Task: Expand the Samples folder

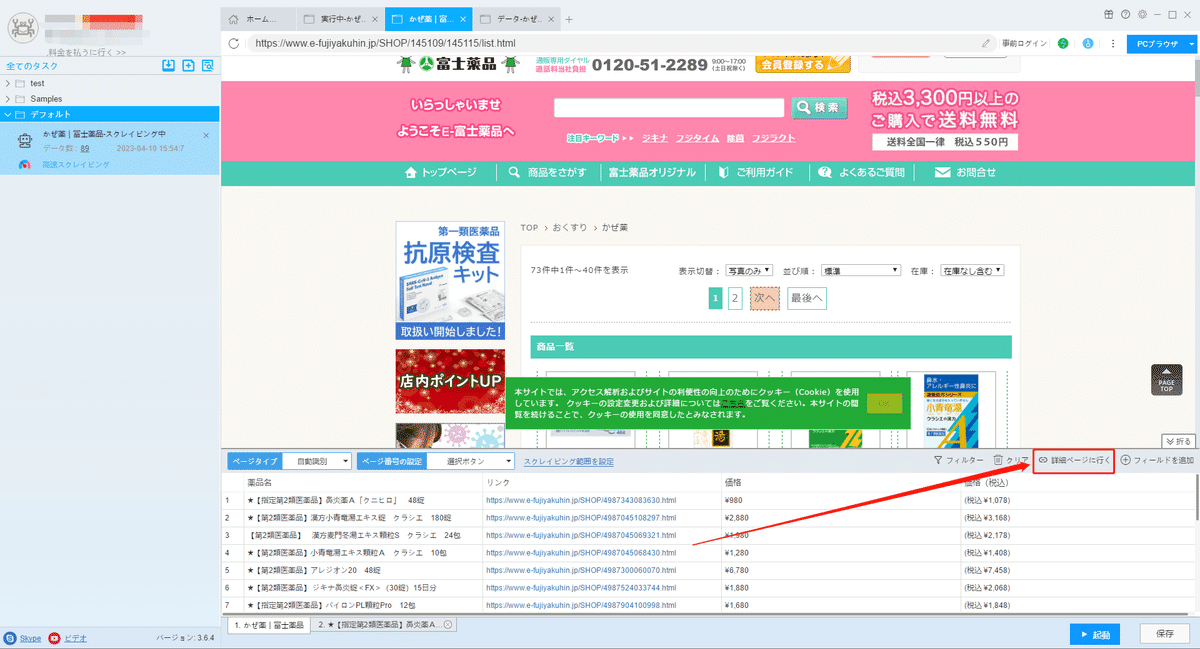Action: tap(8, 99)
